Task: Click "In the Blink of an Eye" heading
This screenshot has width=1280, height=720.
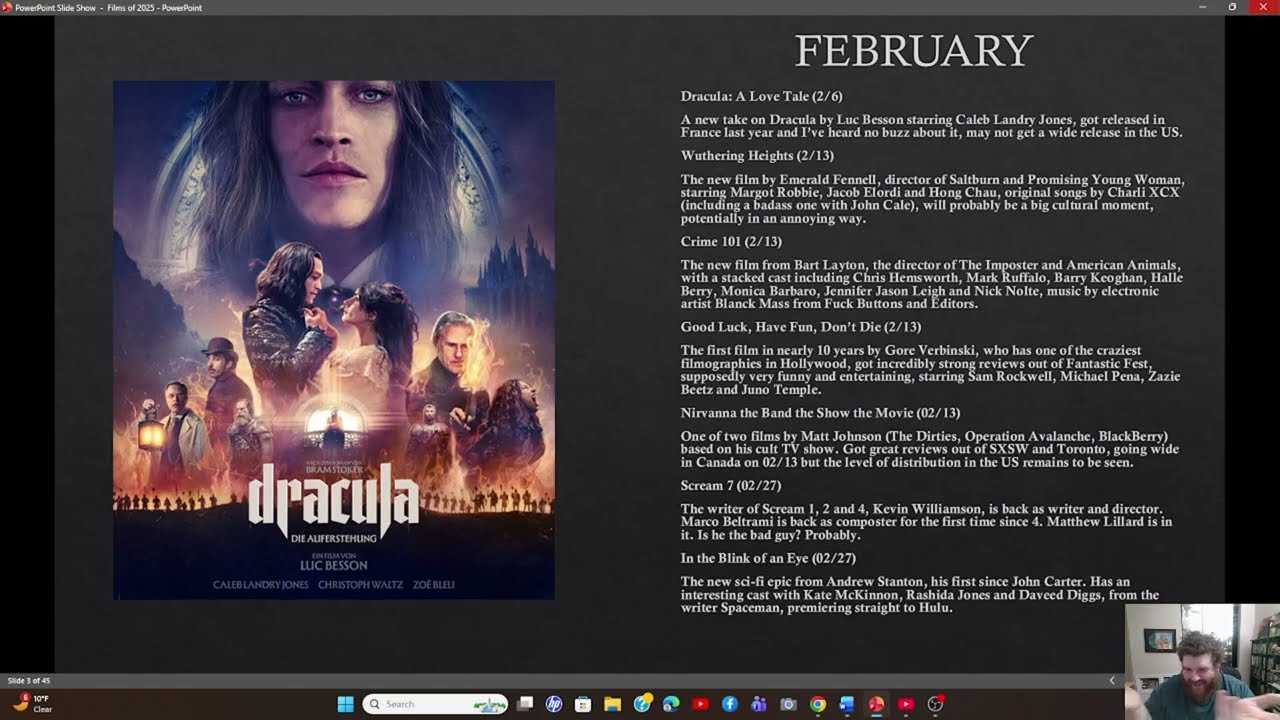Action: [x=768, y=559]
